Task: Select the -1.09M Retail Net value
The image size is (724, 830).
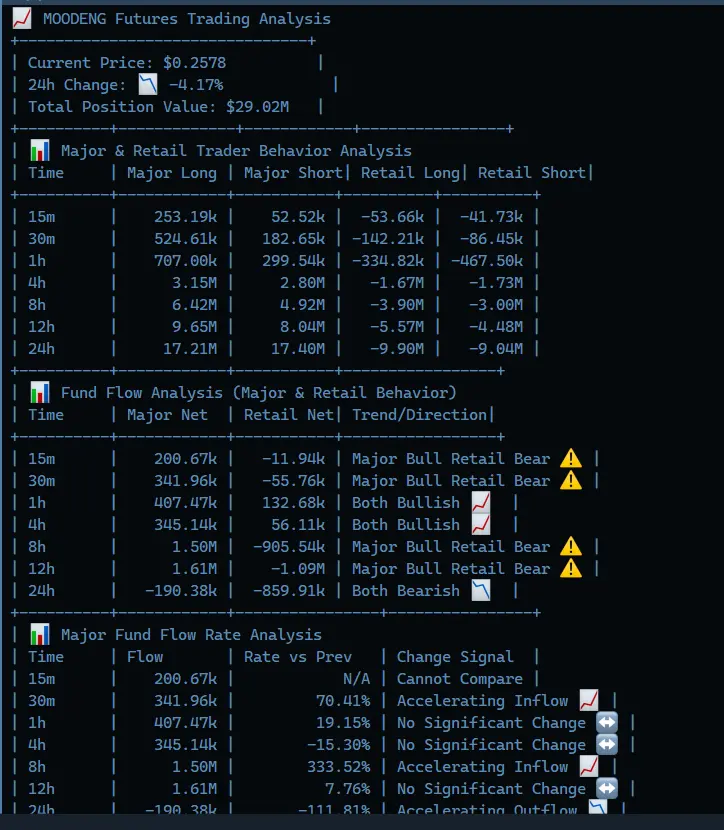Action: pos(298,569)
